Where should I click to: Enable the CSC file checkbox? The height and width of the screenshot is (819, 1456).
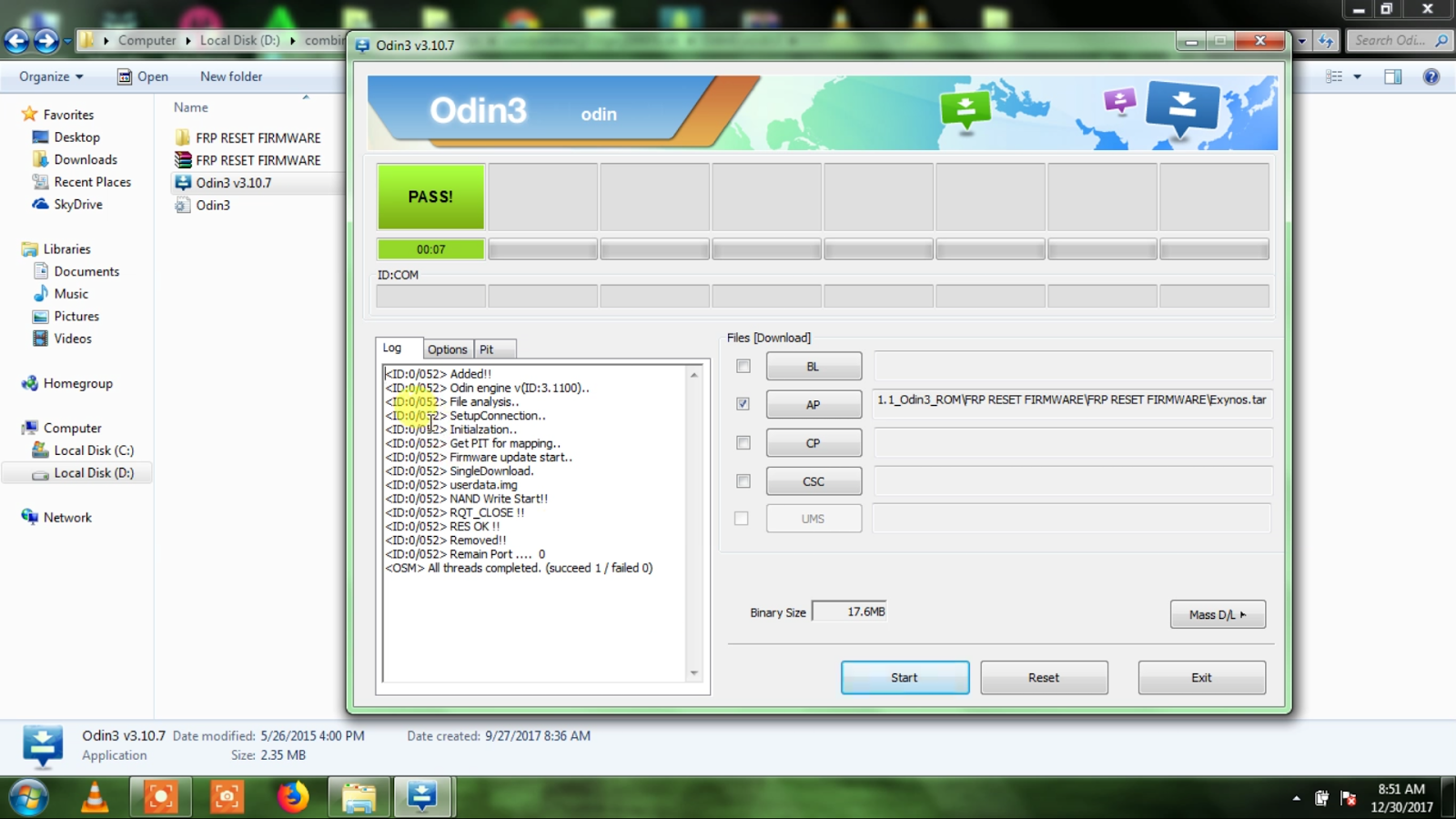point(743,480)
